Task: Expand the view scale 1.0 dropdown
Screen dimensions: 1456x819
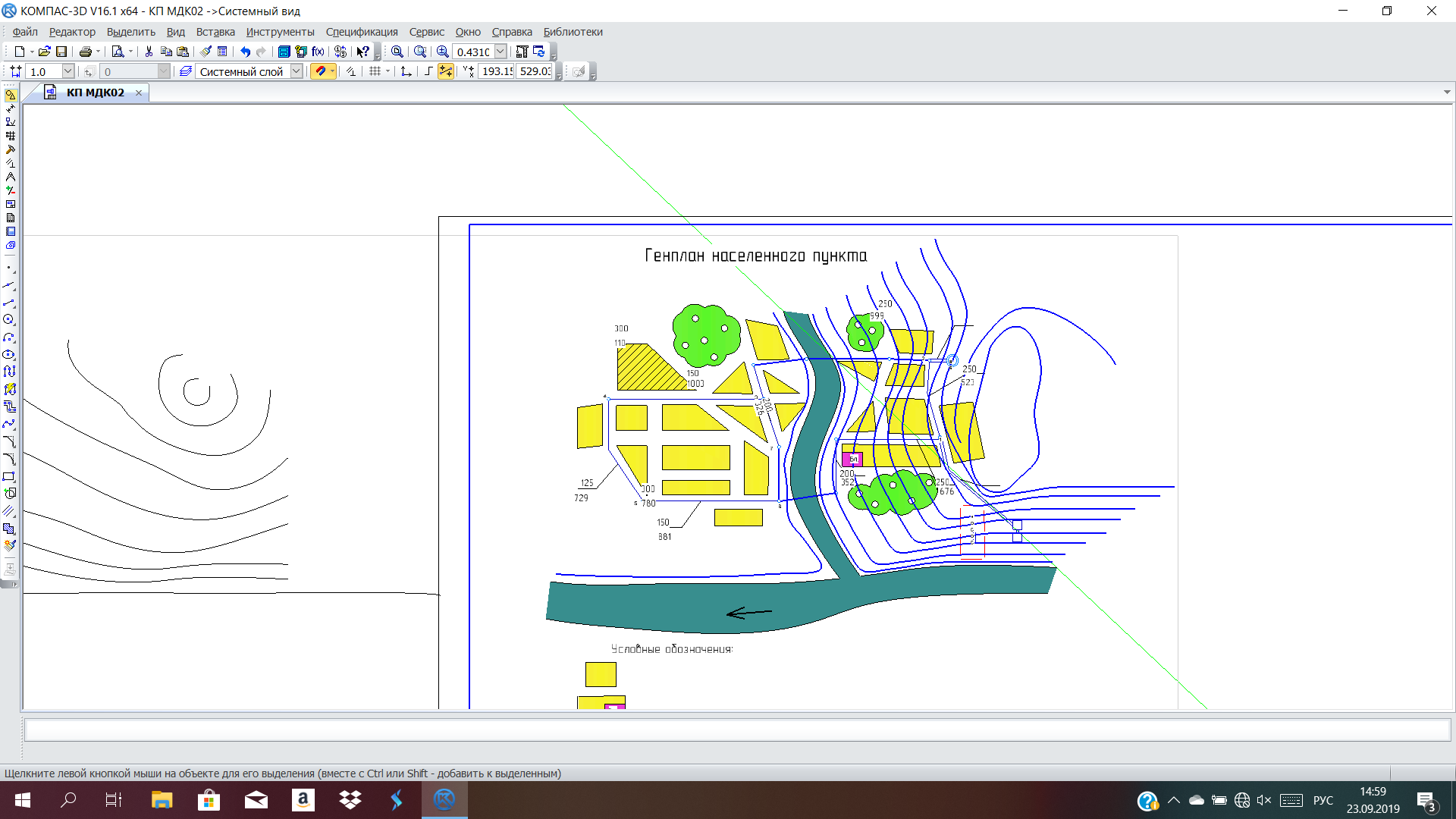Action: pos(67,71)
